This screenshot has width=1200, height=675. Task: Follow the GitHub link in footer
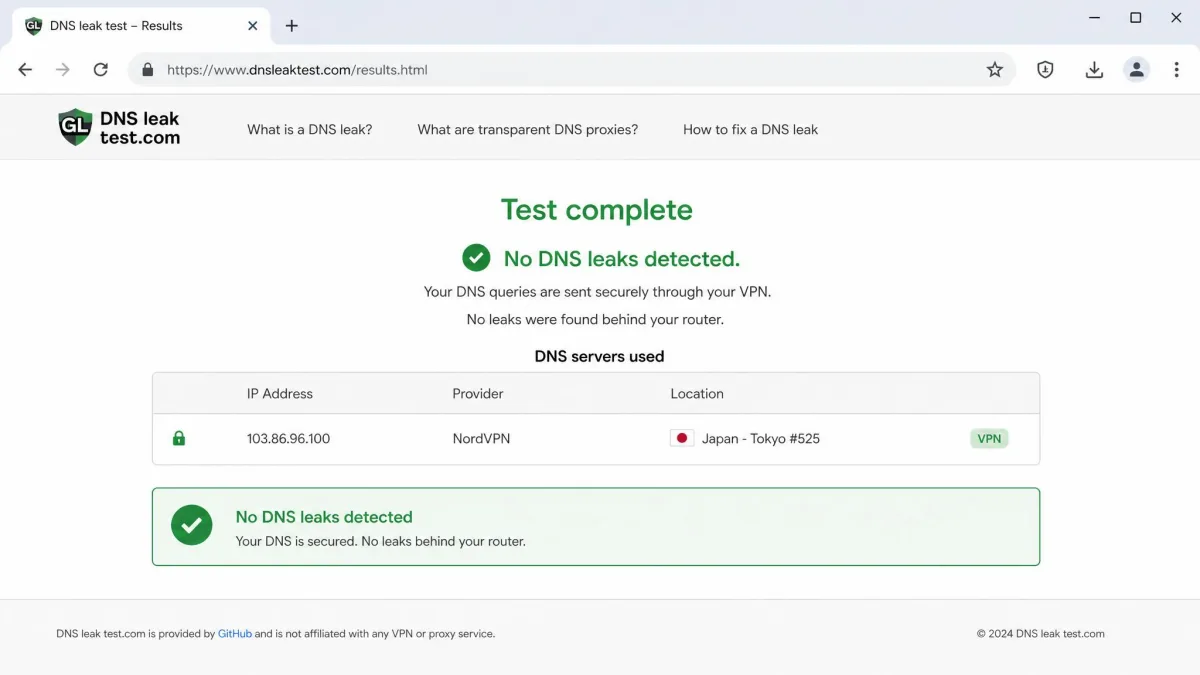pyautogui.click(x=235, y=633)
